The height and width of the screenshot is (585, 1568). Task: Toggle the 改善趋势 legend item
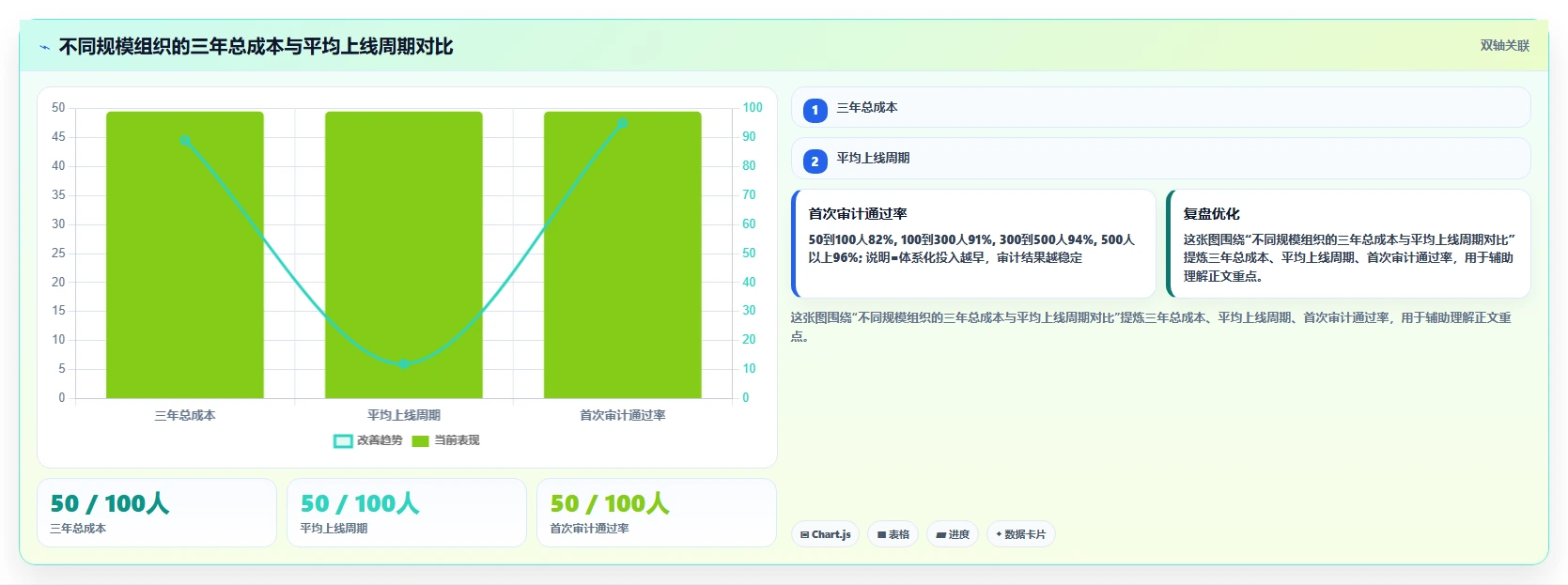(x=368, y=440)
